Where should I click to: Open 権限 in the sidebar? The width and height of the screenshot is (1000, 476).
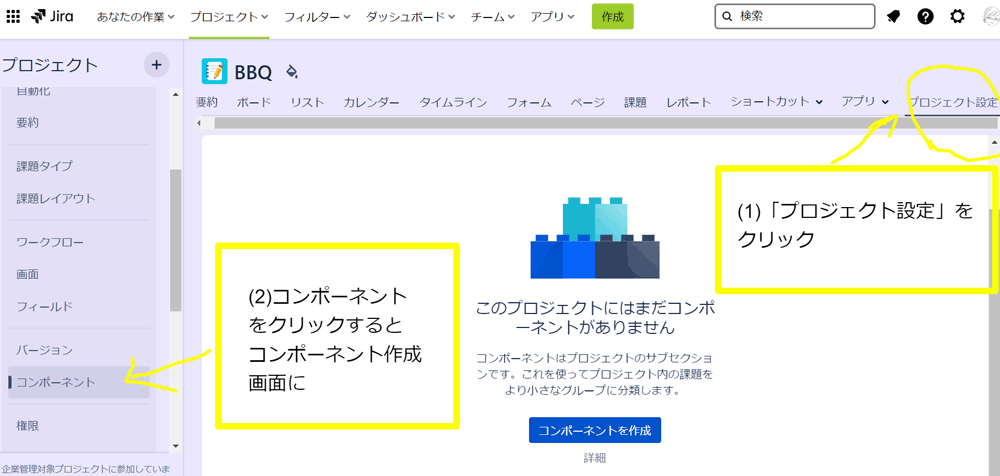coord(27,426)
